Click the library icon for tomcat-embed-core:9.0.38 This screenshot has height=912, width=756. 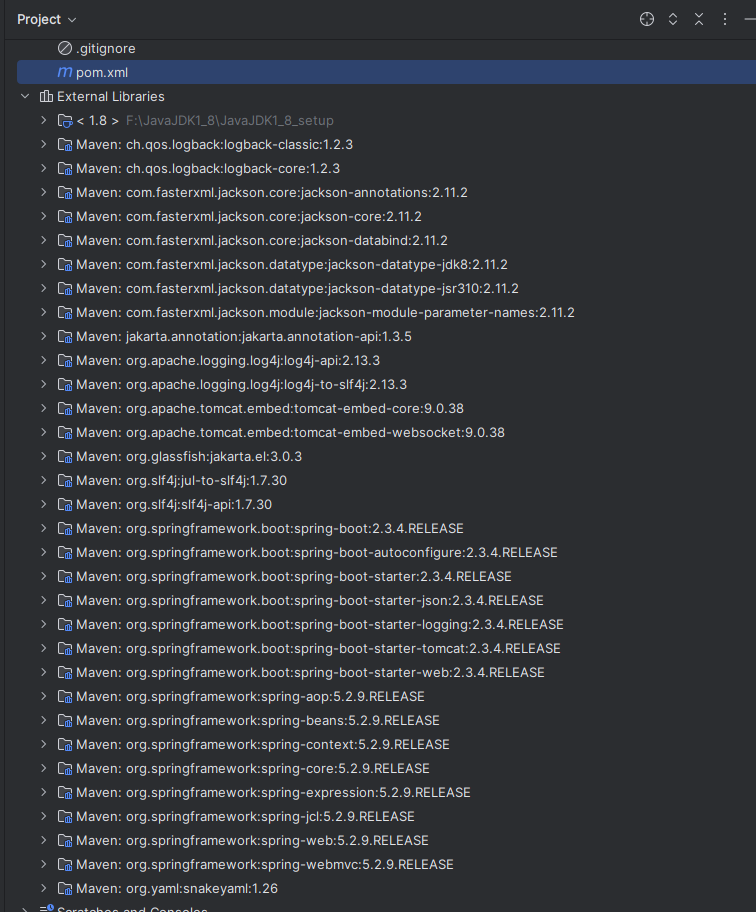(65, 409)
